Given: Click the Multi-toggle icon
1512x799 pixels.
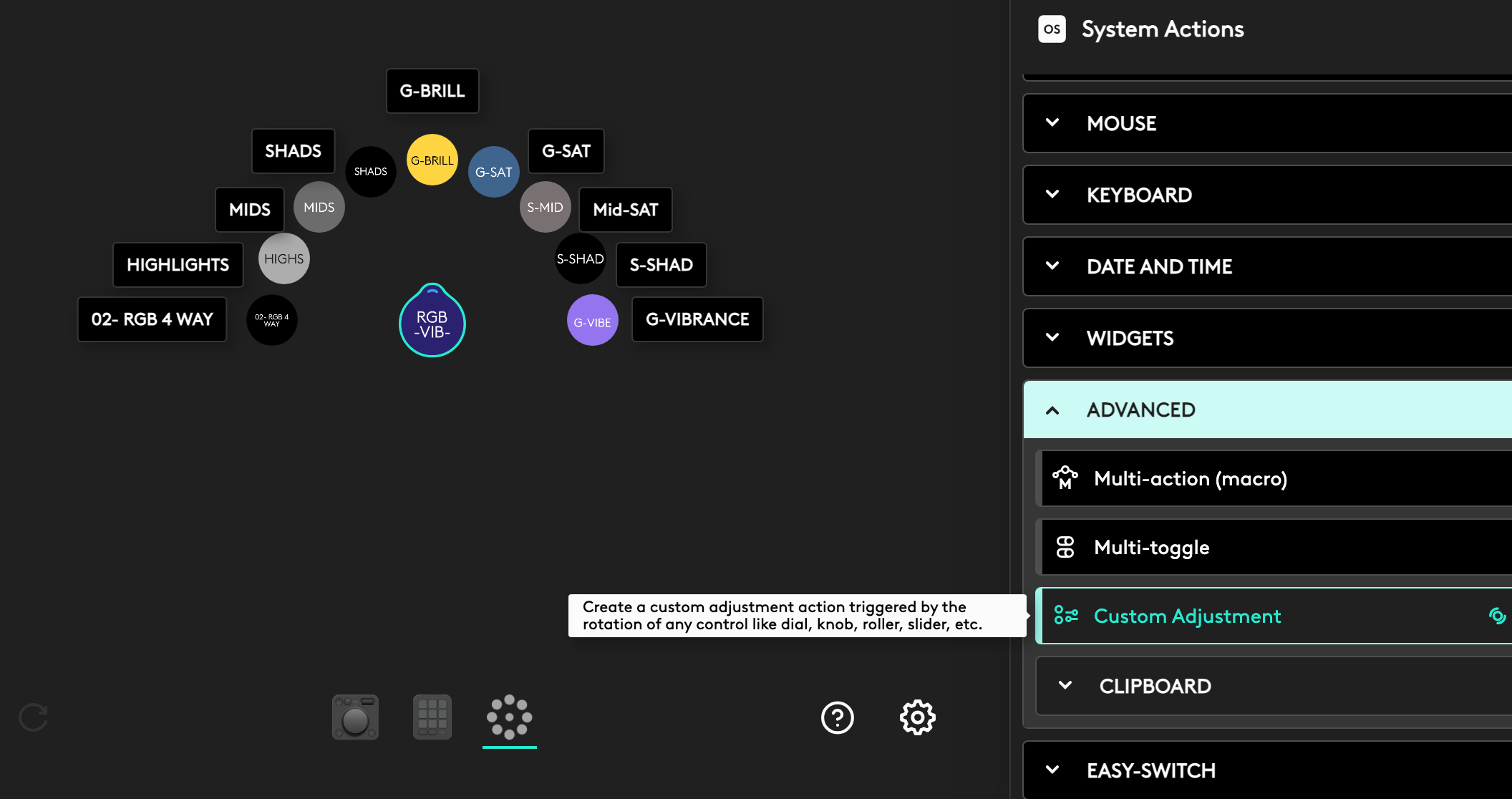Looking at the screenshot, I should point(1065,547).
